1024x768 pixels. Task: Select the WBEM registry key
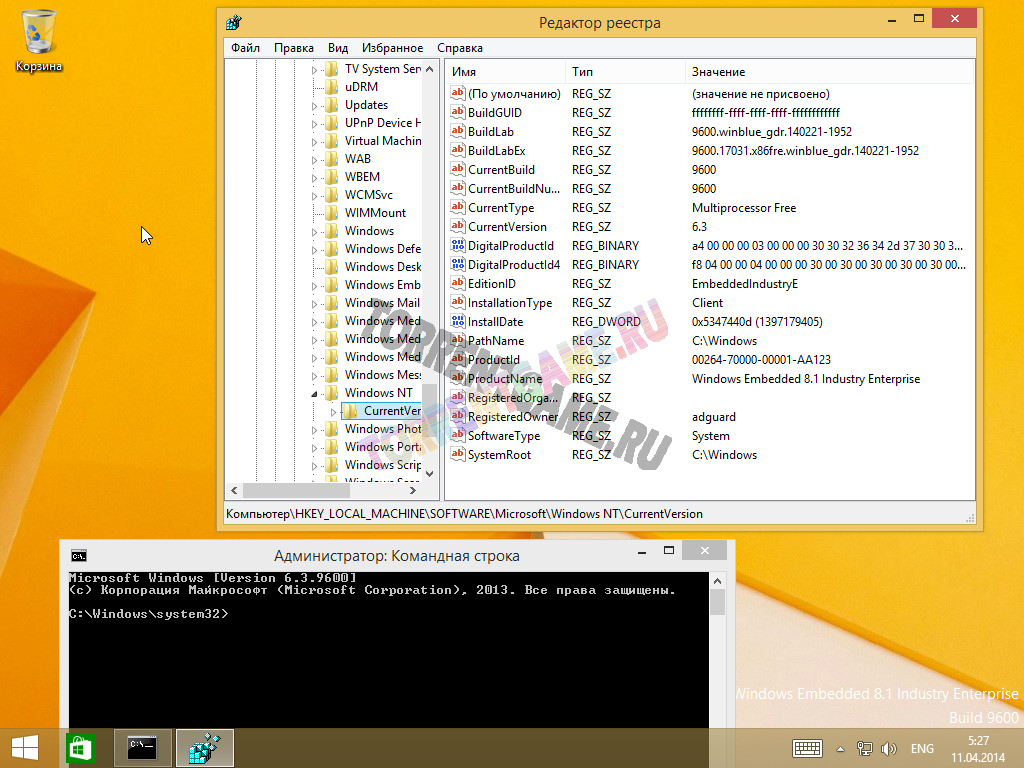tap(362, 177)
